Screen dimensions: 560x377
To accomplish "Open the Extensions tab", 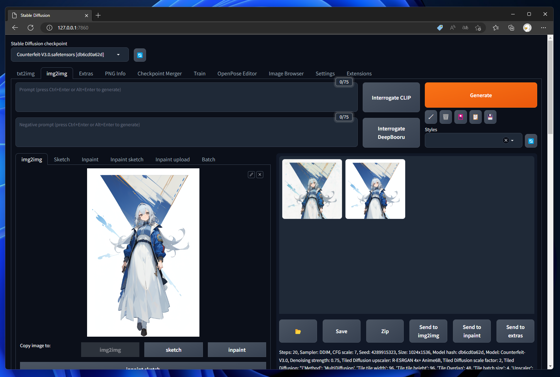I will click(x=359, y=74).
